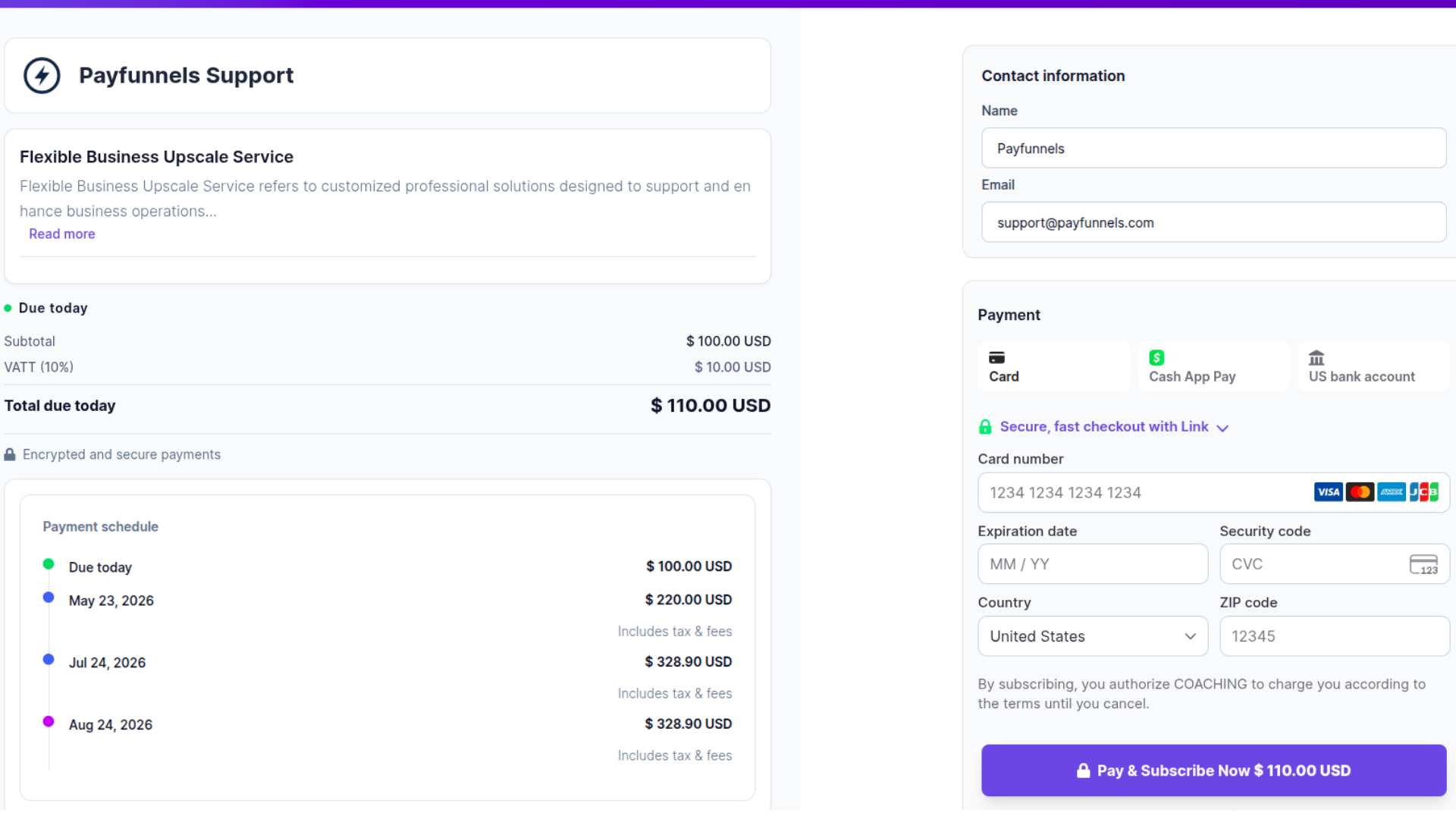The width and height of the screenshot is (1456, 819).
Task: Click the Visa card logo
Action: [1328, 492]
